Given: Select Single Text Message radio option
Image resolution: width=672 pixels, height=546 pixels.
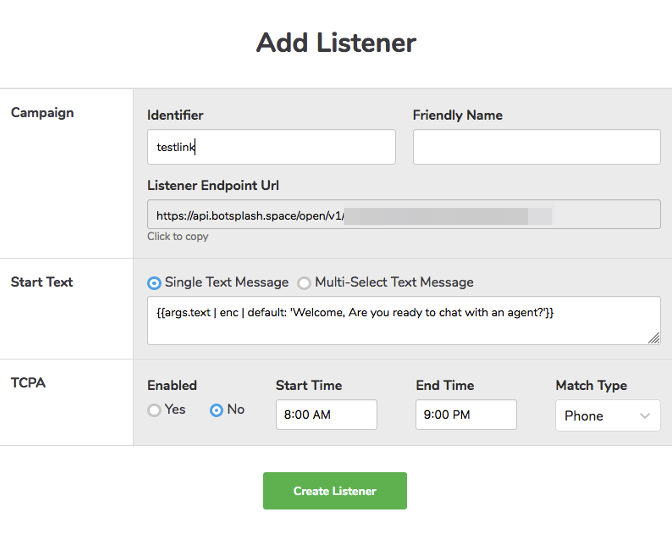Looking at the screenshot, I should tap(154, 283).
